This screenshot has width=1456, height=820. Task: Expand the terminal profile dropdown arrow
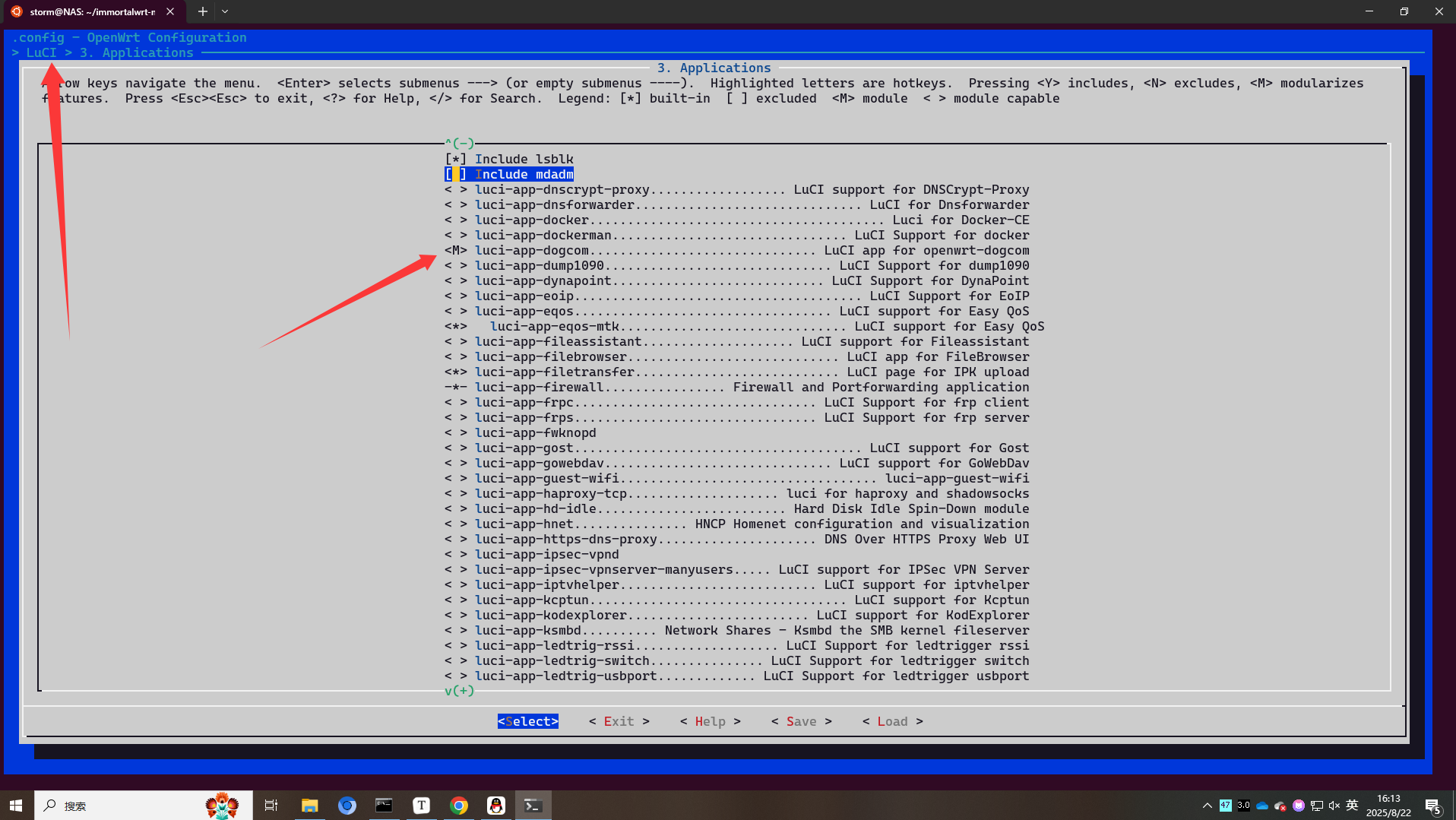(x=225, y=11)
